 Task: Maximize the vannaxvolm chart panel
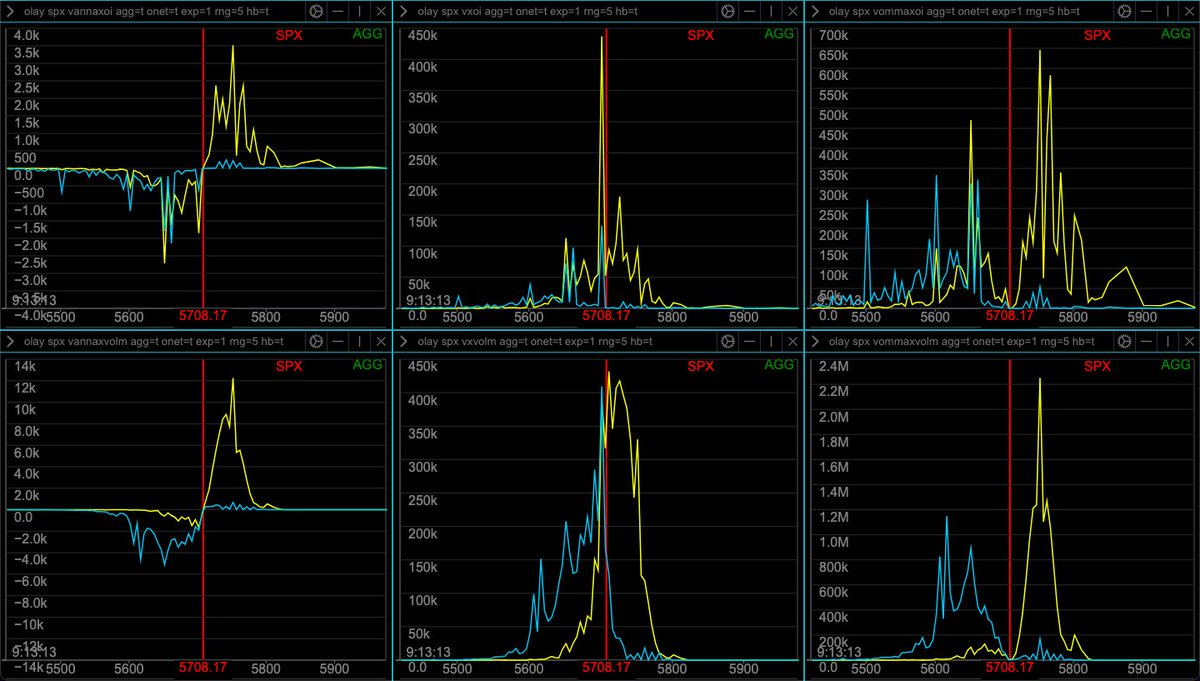pos(360,341)
